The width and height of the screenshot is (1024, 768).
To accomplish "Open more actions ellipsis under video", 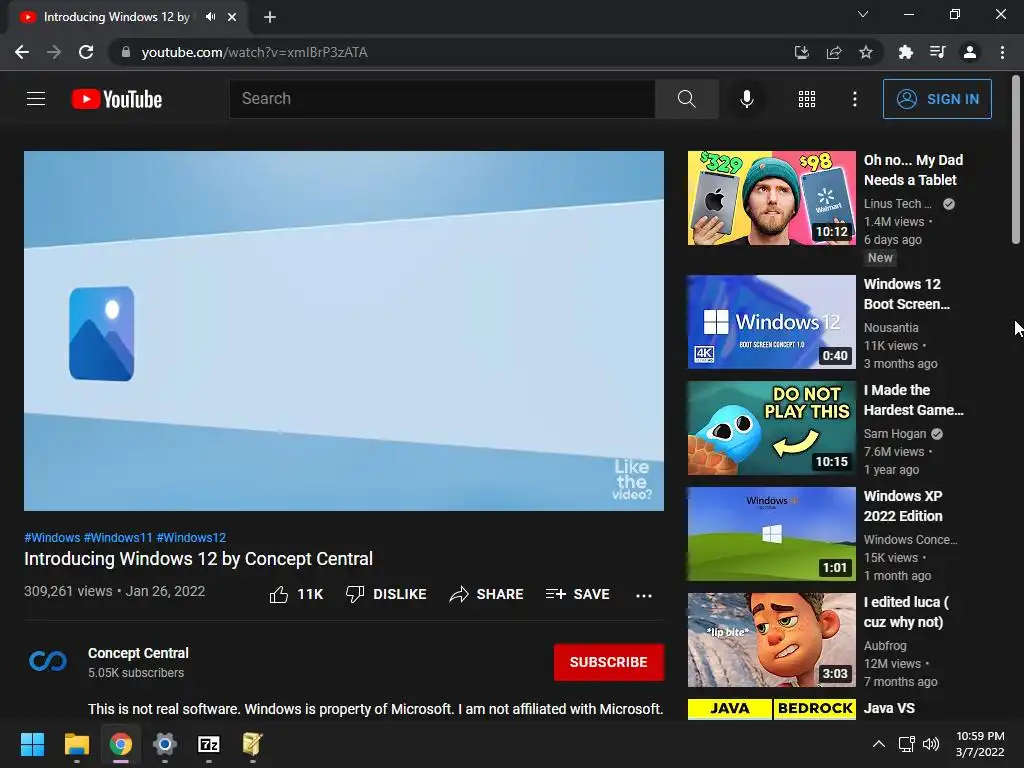I will pos(644,595).
